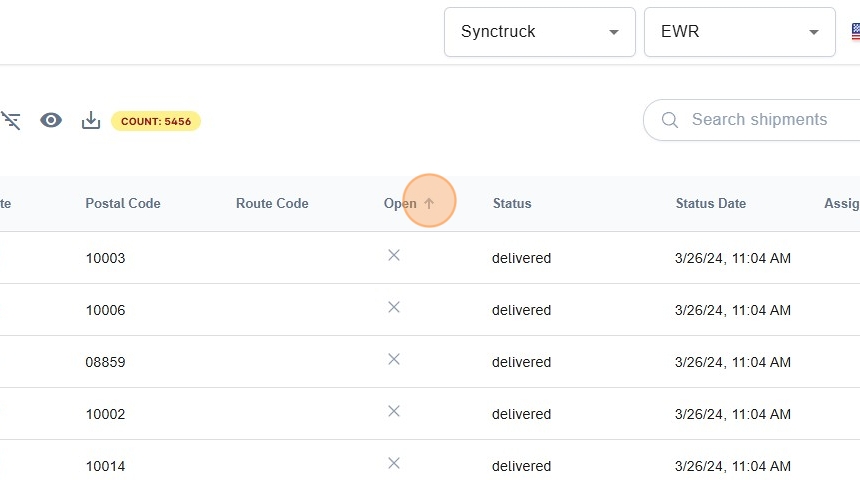The image size is (860, 480).
Task: Click the X icon in 10003 row
Action: [x=394, y=255]
